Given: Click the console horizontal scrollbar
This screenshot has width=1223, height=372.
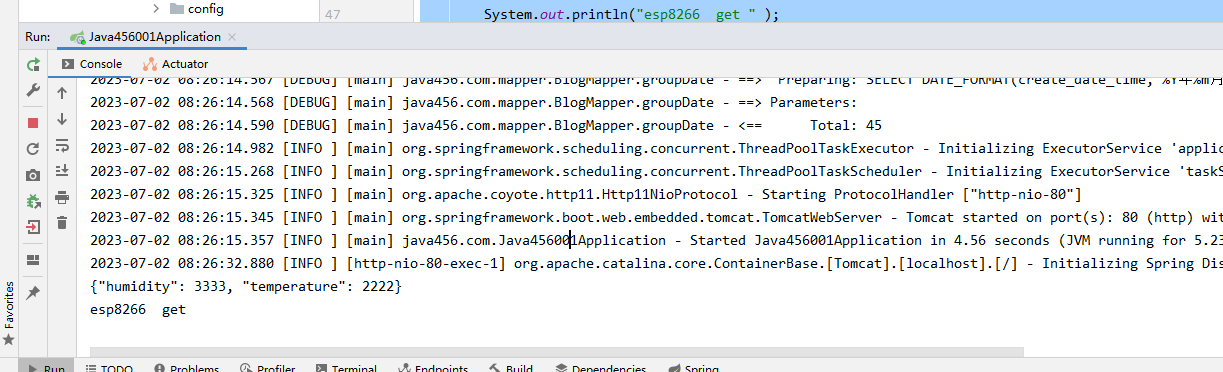Looking at the screenshot, I should 557,351.
